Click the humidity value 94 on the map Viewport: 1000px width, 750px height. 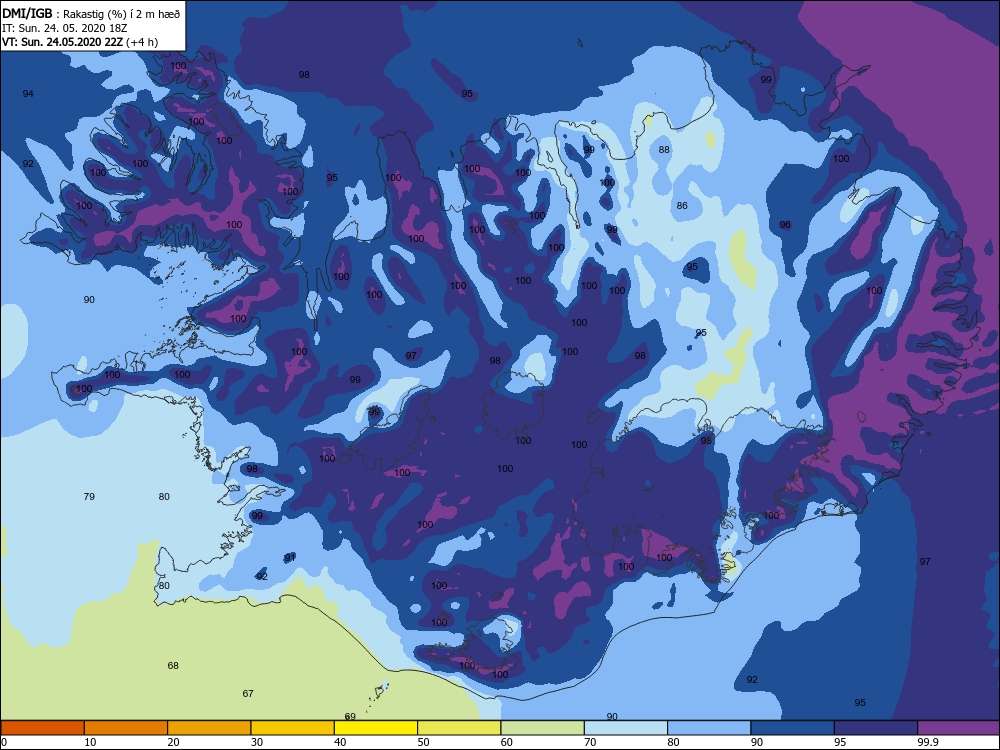coord(28,94)
